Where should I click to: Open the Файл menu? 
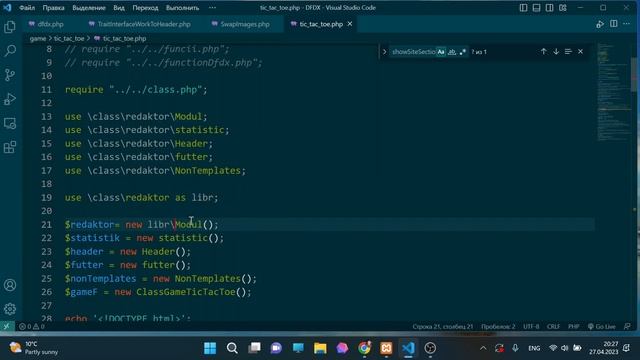click(x=27, y=8)
